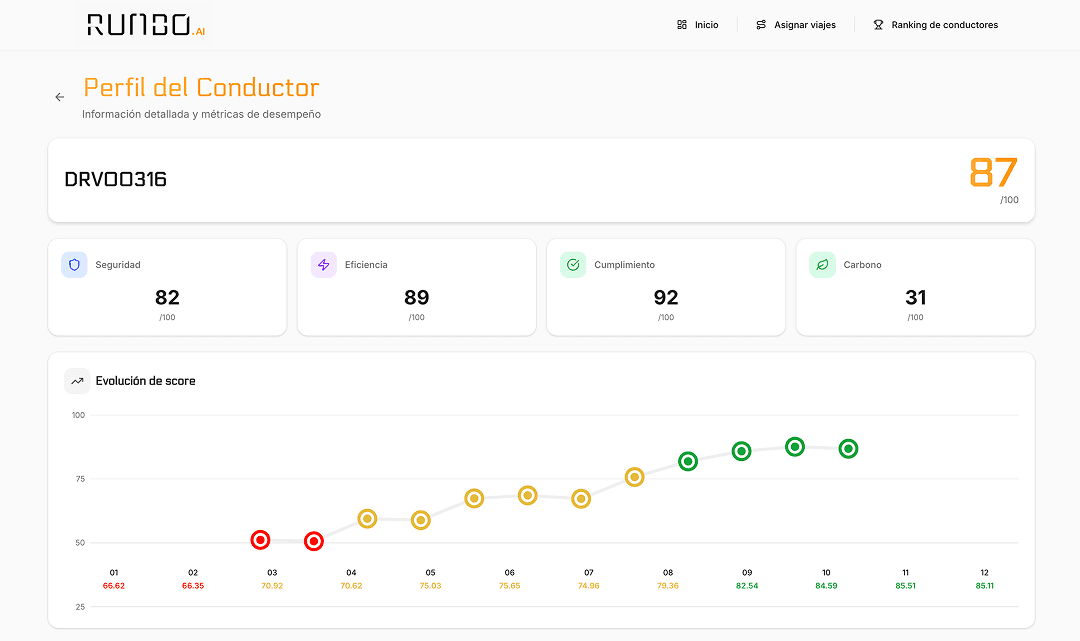Click the Carbono score 31
1080x641 pixels.
(x=915, y=297)
